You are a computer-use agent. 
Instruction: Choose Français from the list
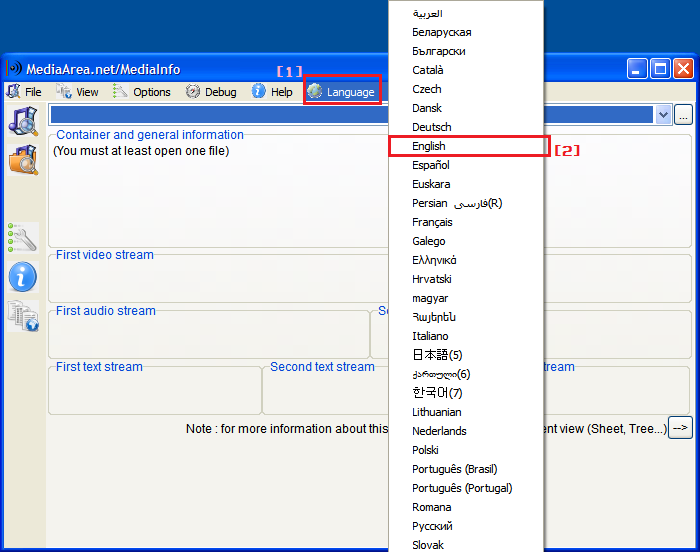[466, 222]
